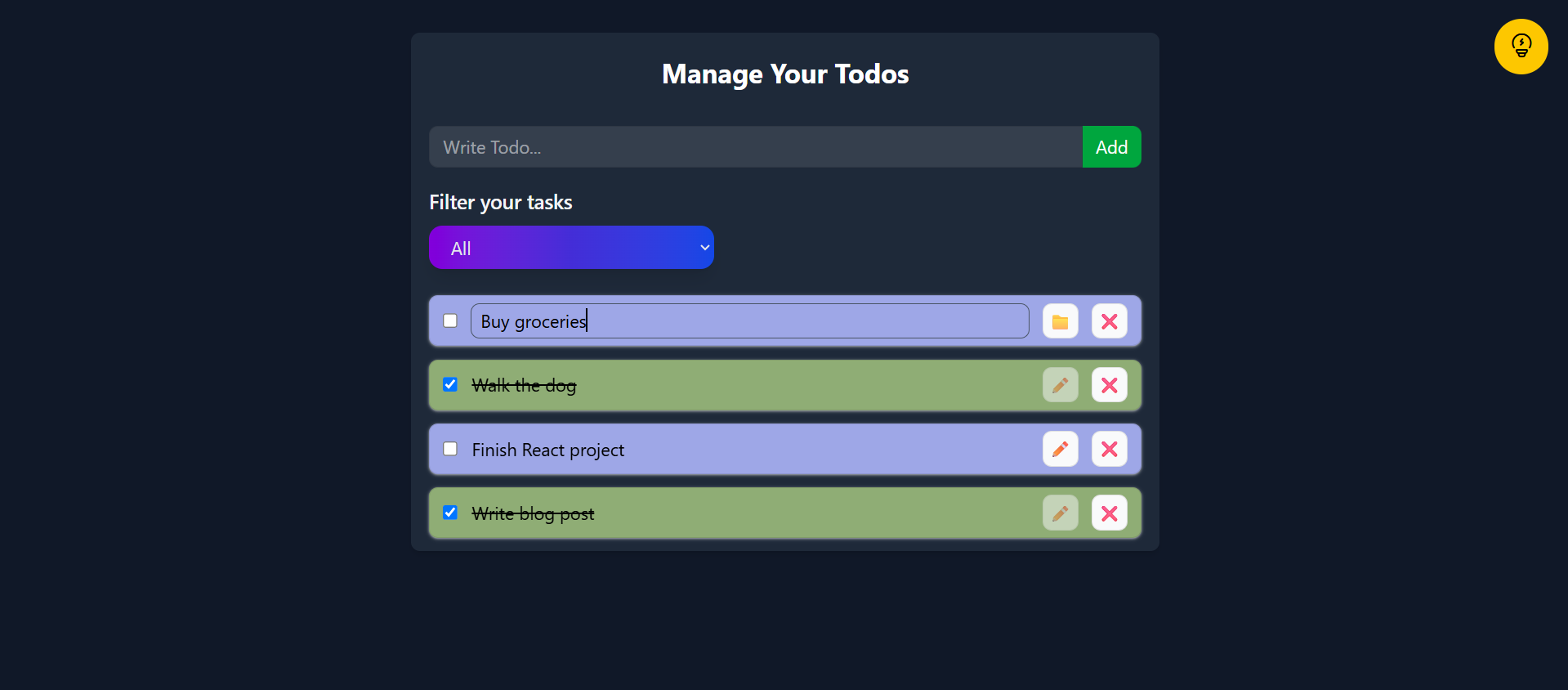Image resolution: width=1568 pixels, height=690 pixels.
Task: Delete the 'Write blog post' entry
Action: (x=1108, y=513)
